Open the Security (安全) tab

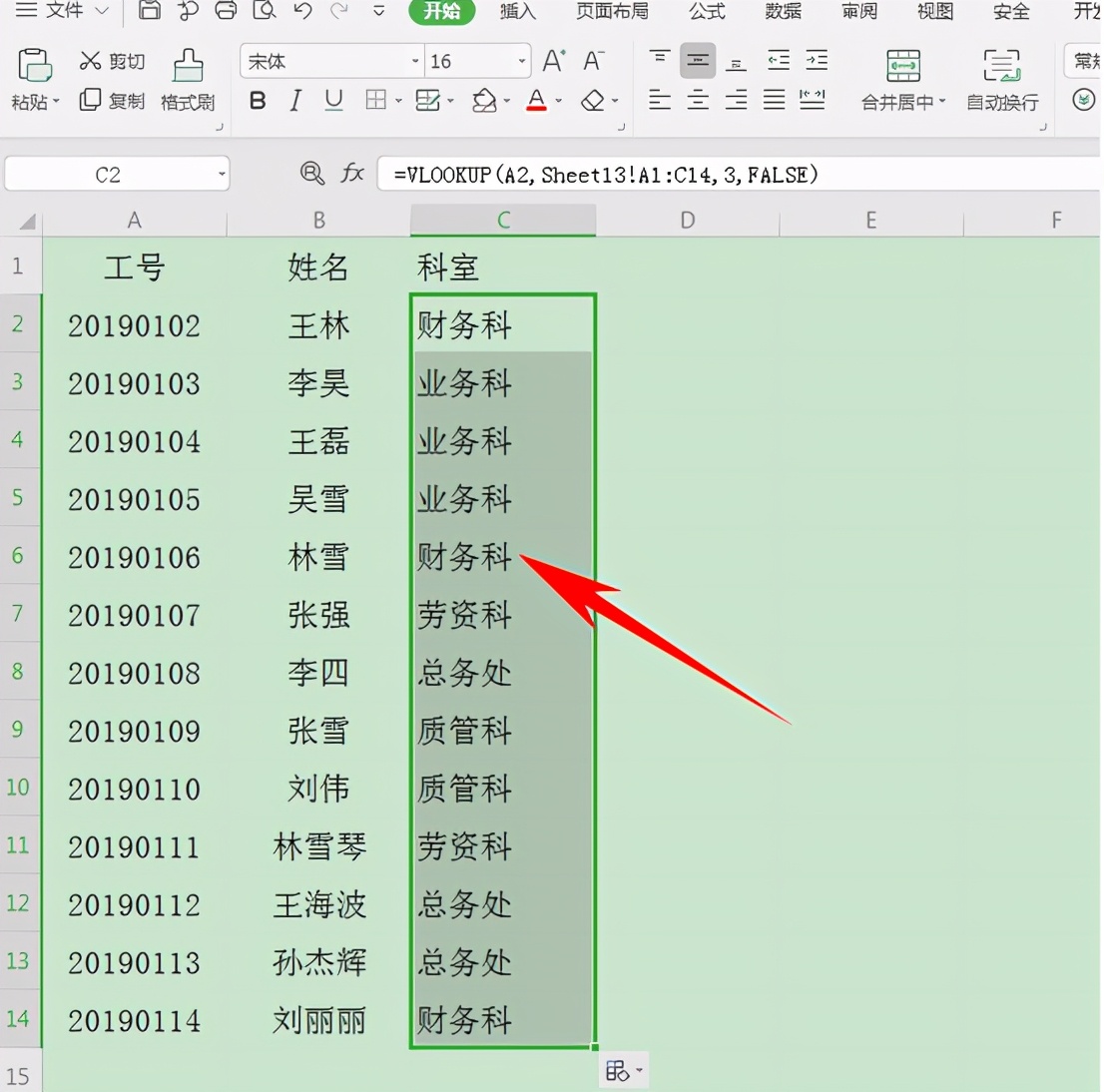(x=1011, y=11)
